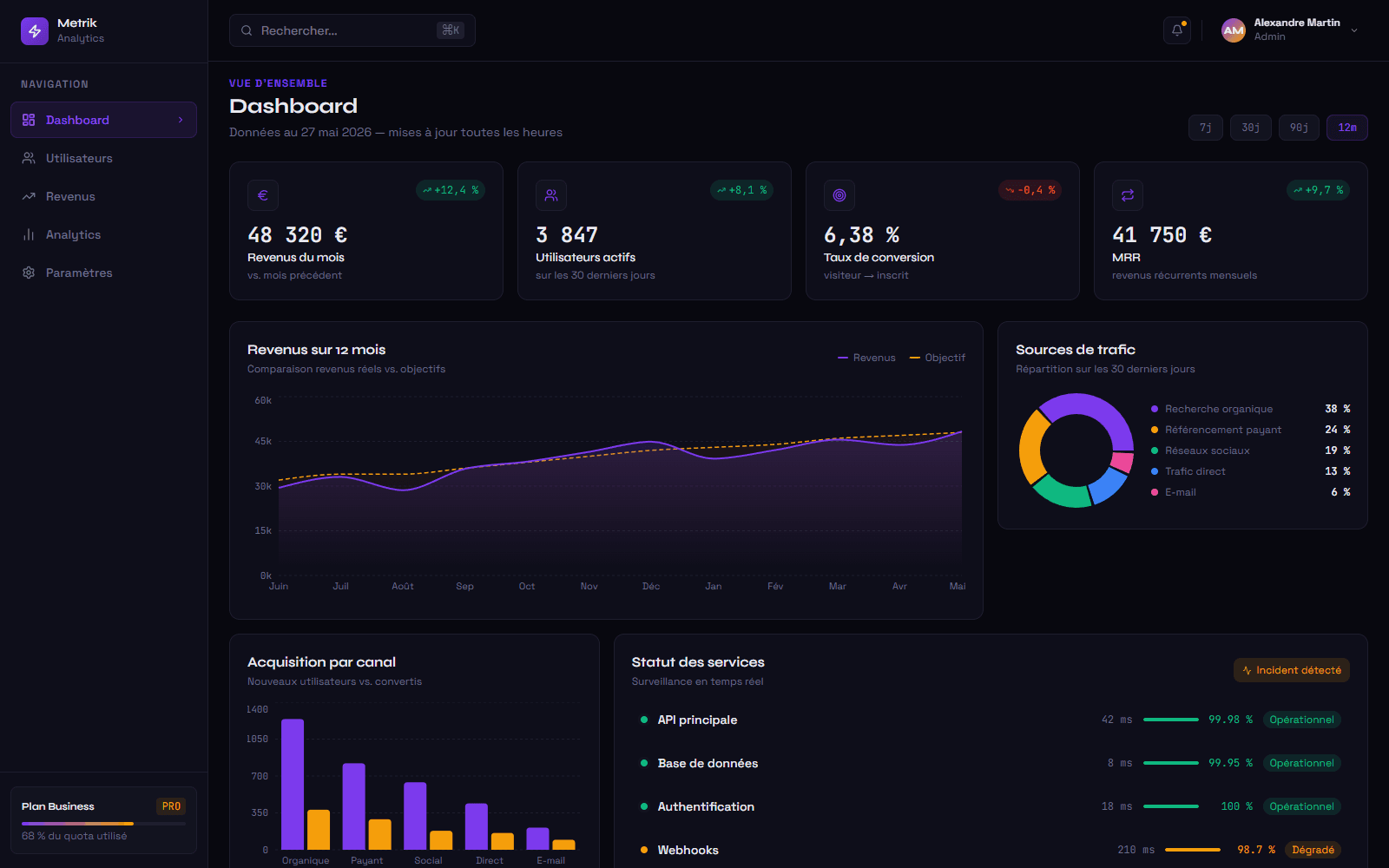Click the Incident détecté alert button
1389x868 pixels.
[x=1292, y=670]
